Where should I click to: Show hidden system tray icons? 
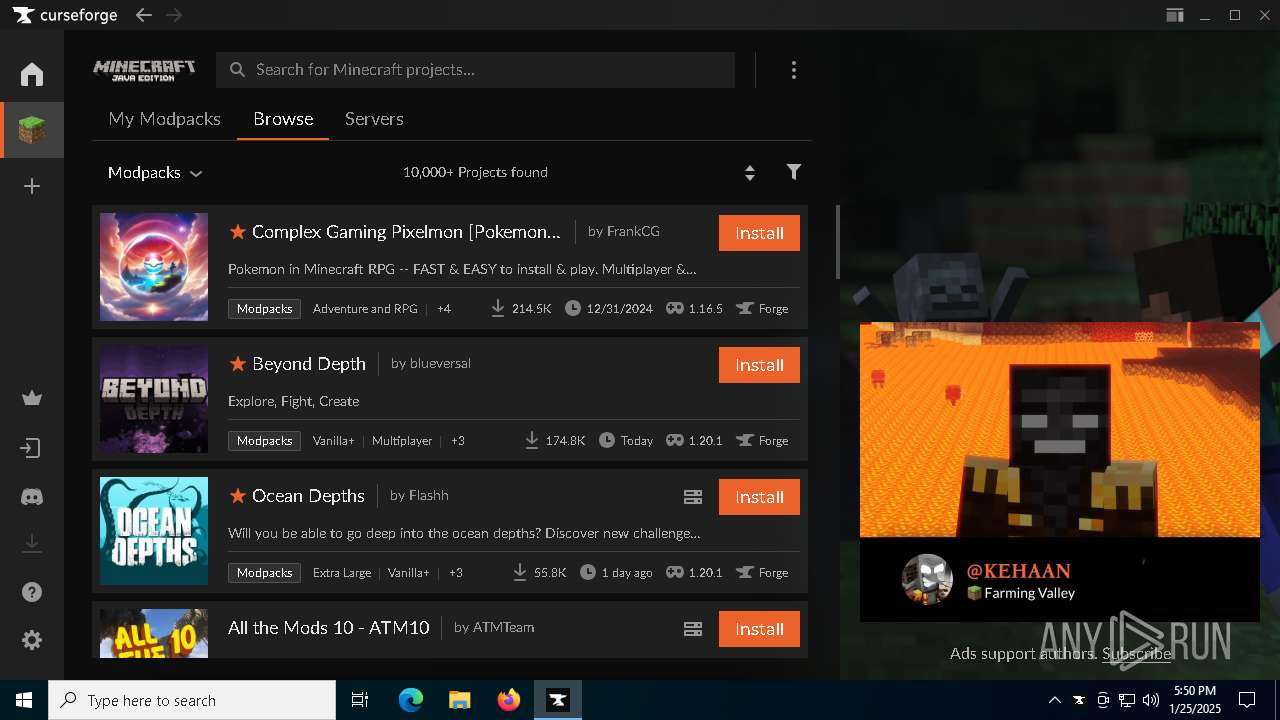[1054, 700]
